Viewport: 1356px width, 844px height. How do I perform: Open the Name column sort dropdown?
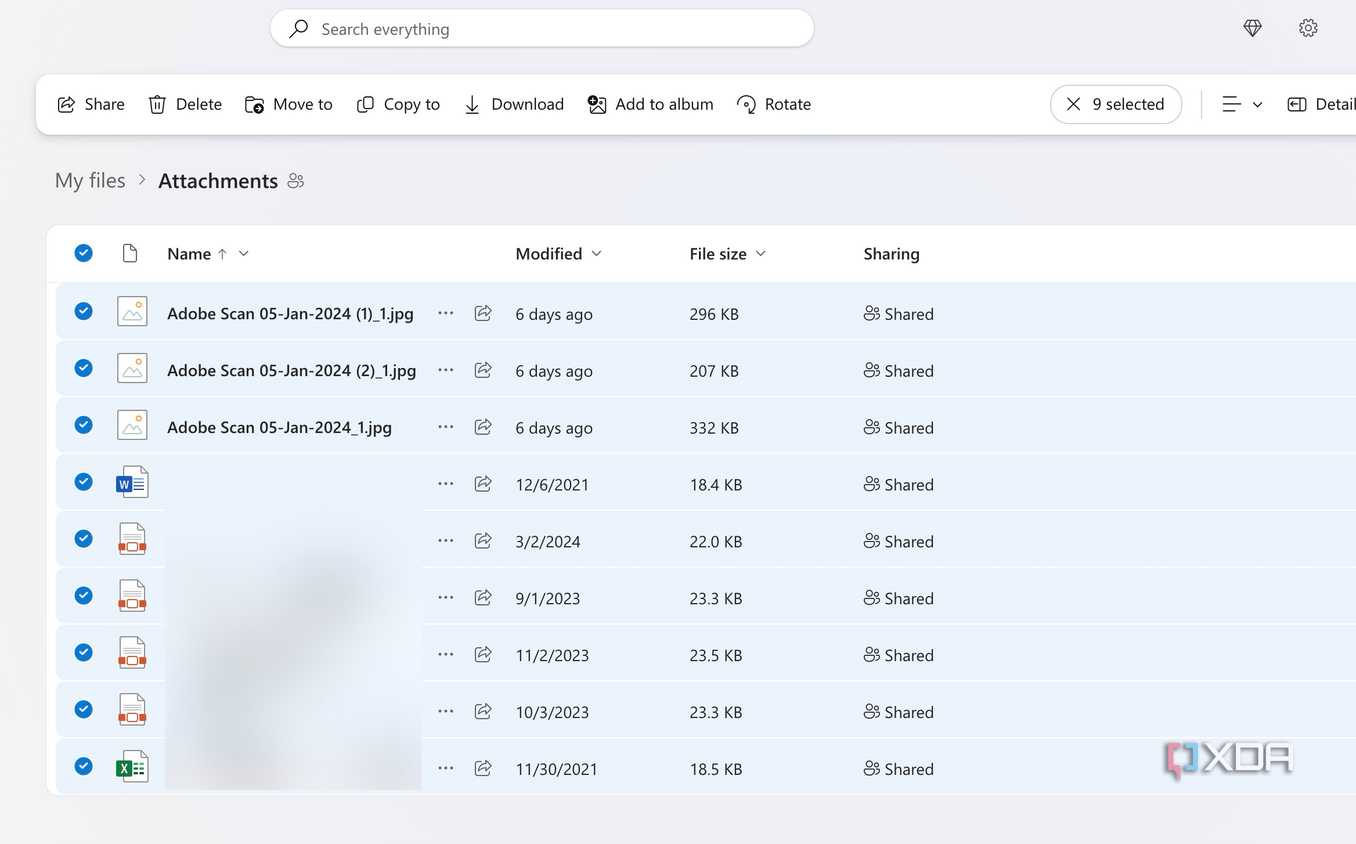pyautogui.click(x=243, y=254)
